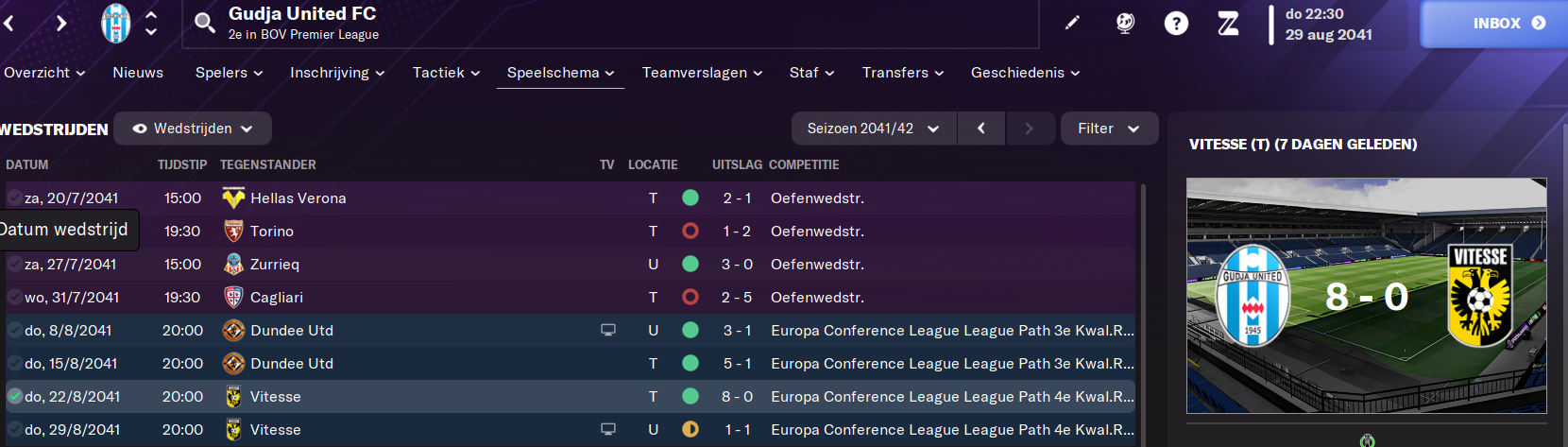Expand the Filter dropdown

click(1109, 129)
